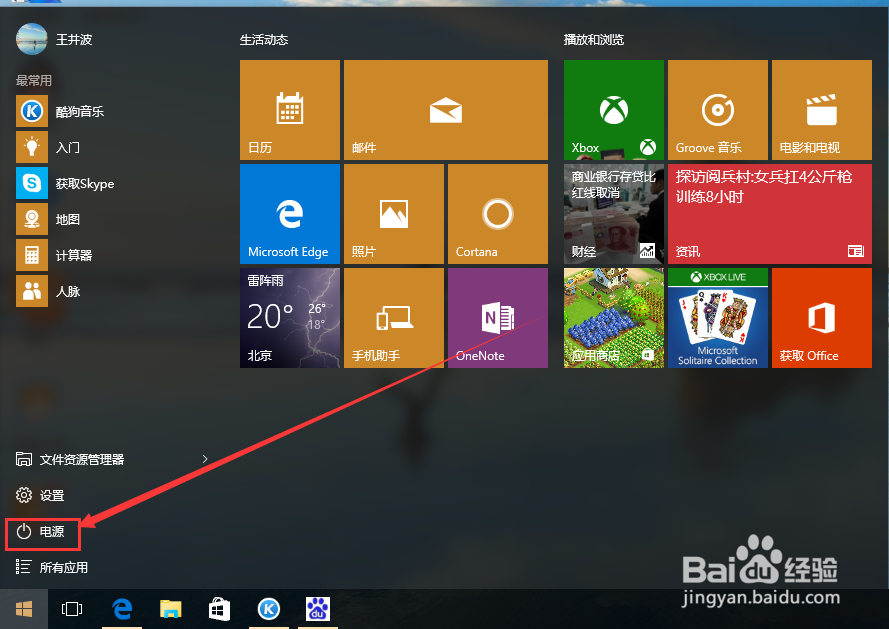This screenshot has width=889, height=629.
Task: Open the Edge icon on the taskbar
Action: (122, 609)
